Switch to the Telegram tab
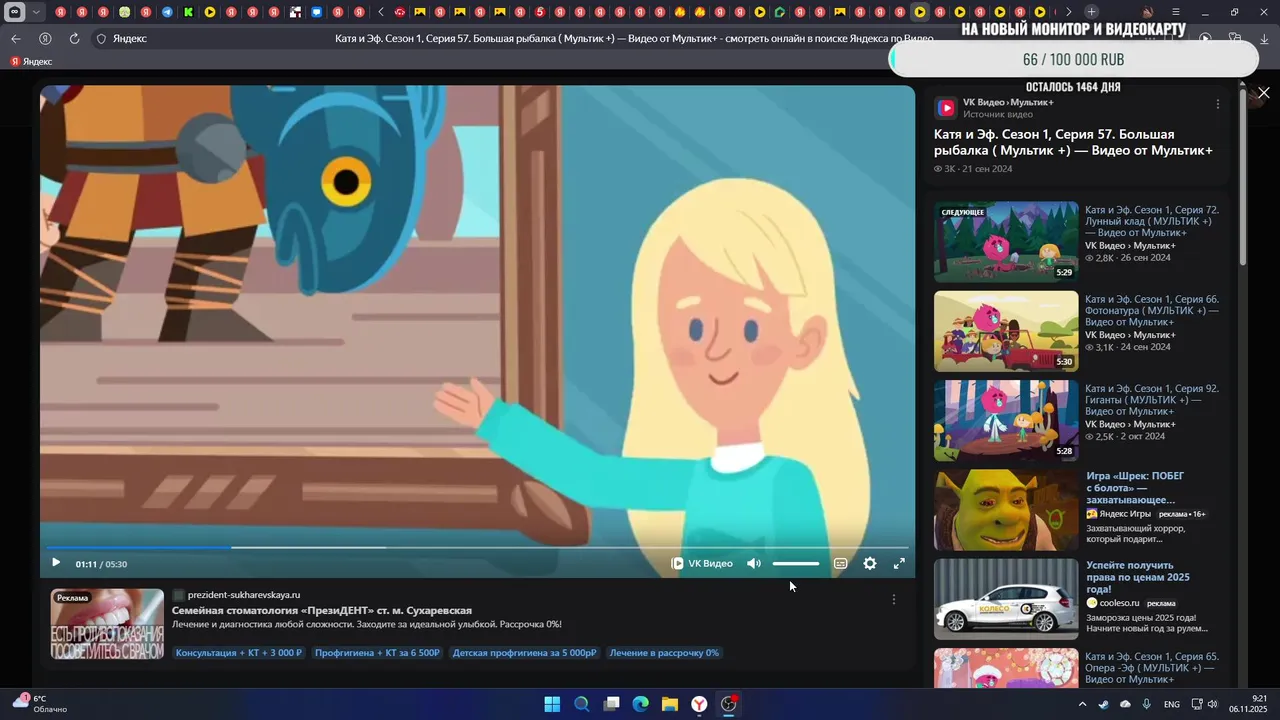 (166, 12)
